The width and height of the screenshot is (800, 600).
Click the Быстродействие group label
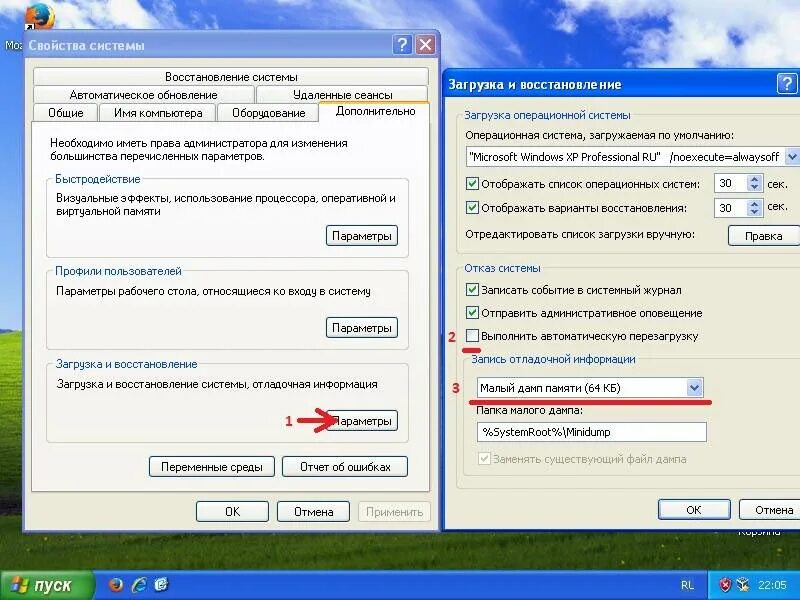tap(97, 179)
